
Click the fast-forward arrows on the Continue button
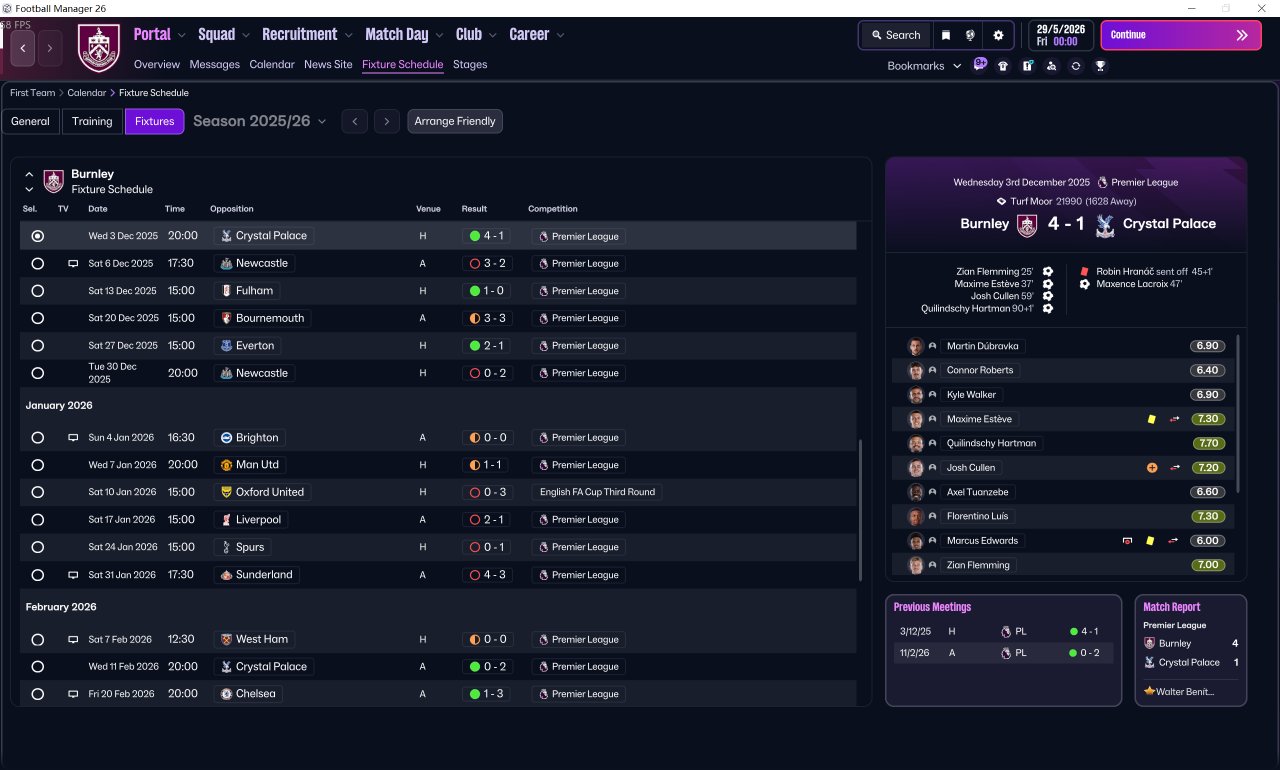[1242, 35]
